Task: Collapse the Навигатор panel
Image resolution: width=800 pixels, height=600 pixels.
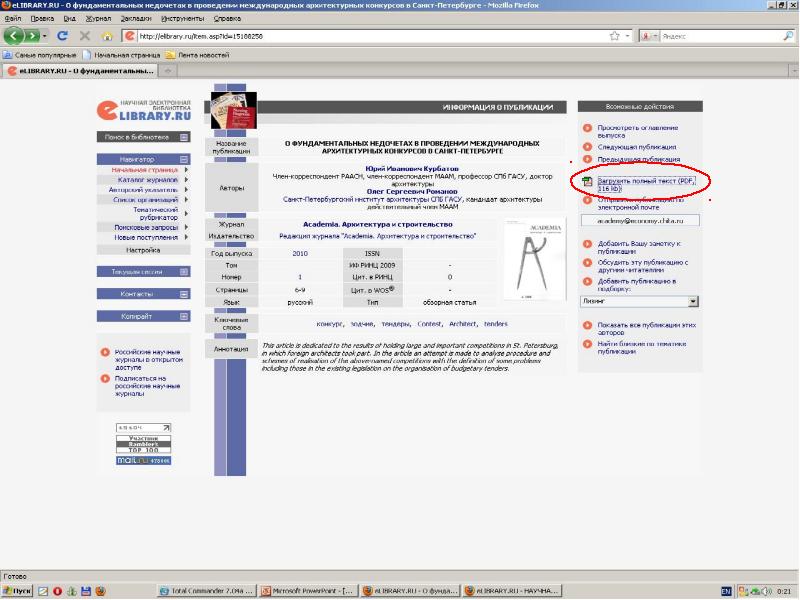Action: (x=184, y=160)
